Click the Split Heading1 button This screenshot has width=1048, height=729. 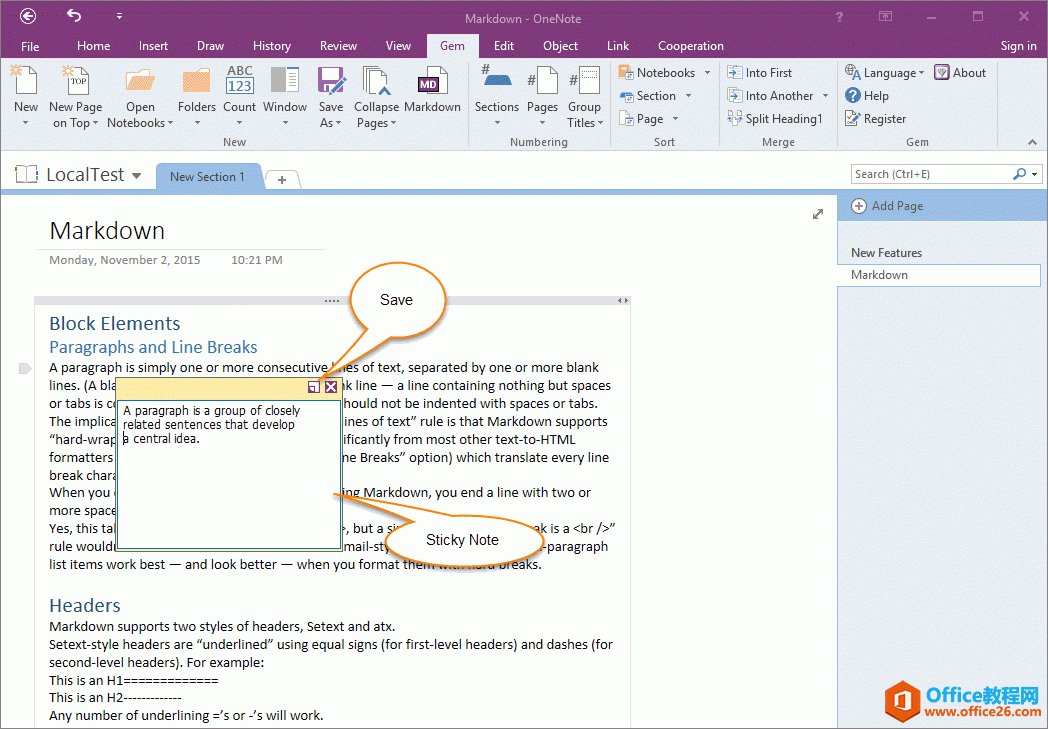coord(775,119)
